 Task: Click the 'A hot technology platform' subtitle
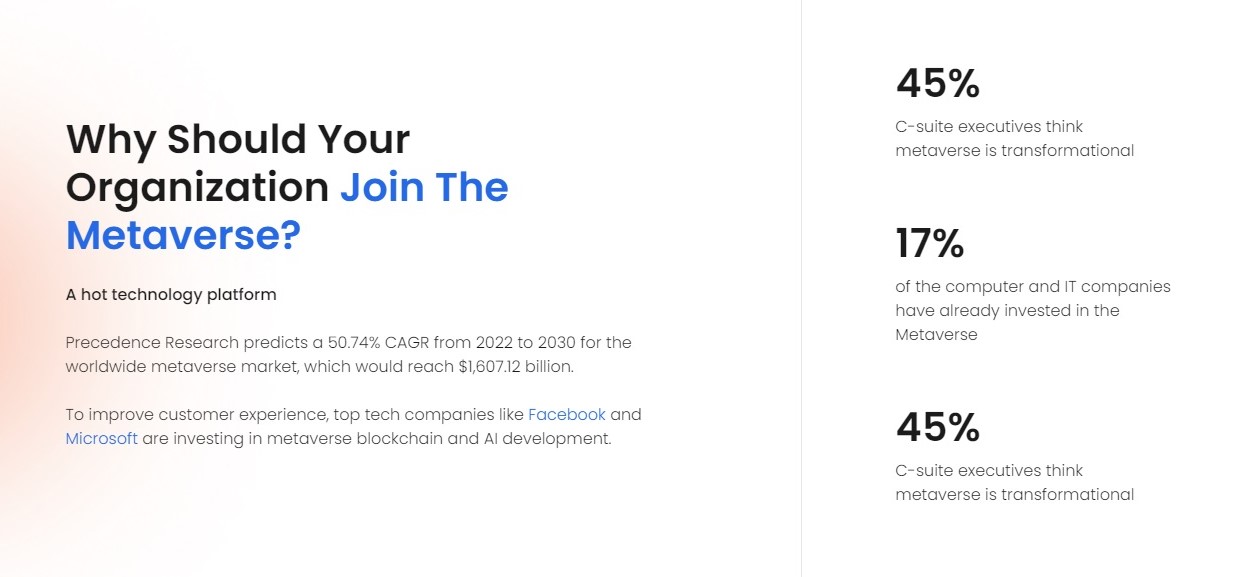[x=171, y=295]
